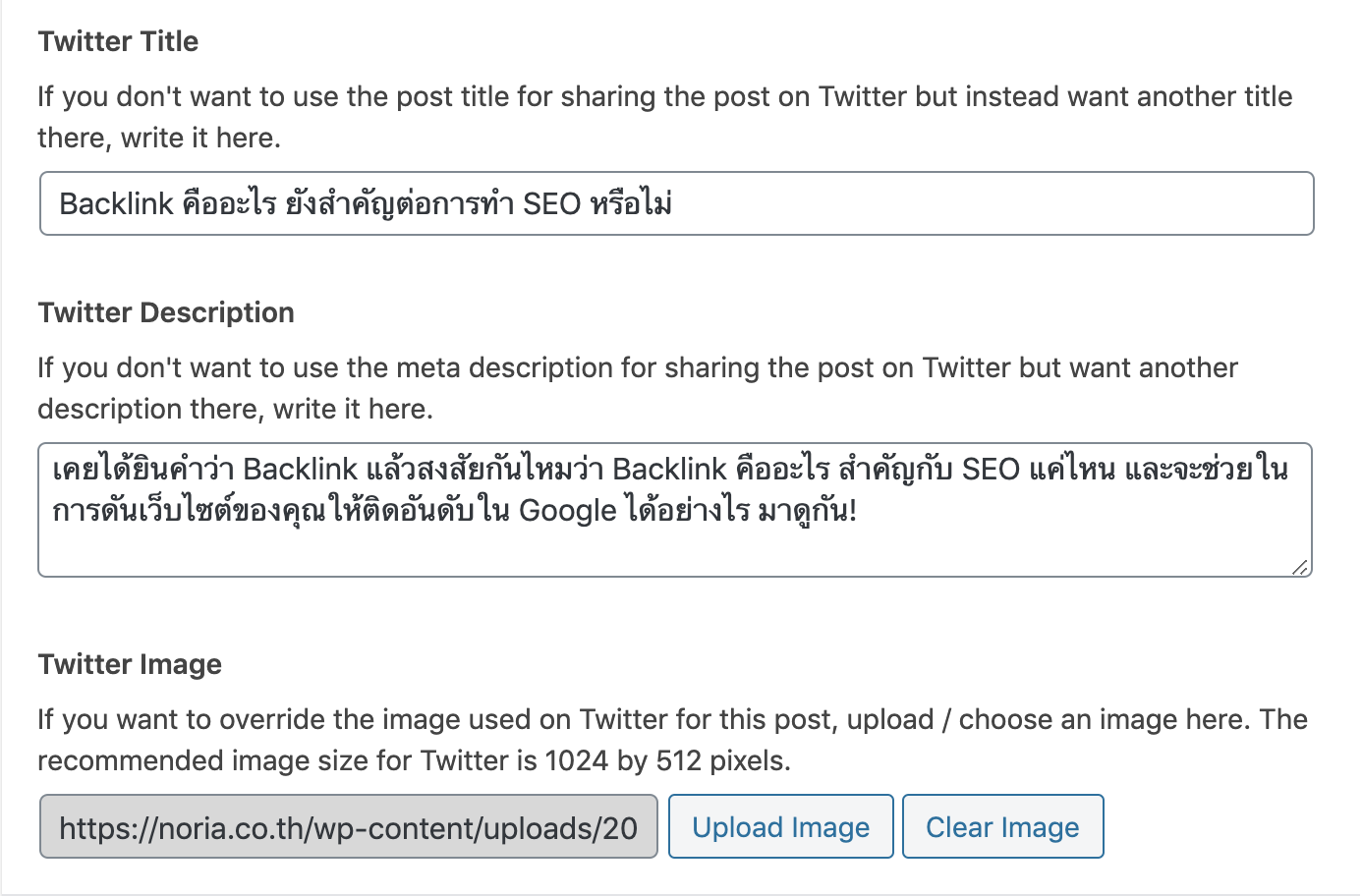This screenshot has width=1362, height=896.
Task: Click the help text under Twitter Title
Action: 665,117
